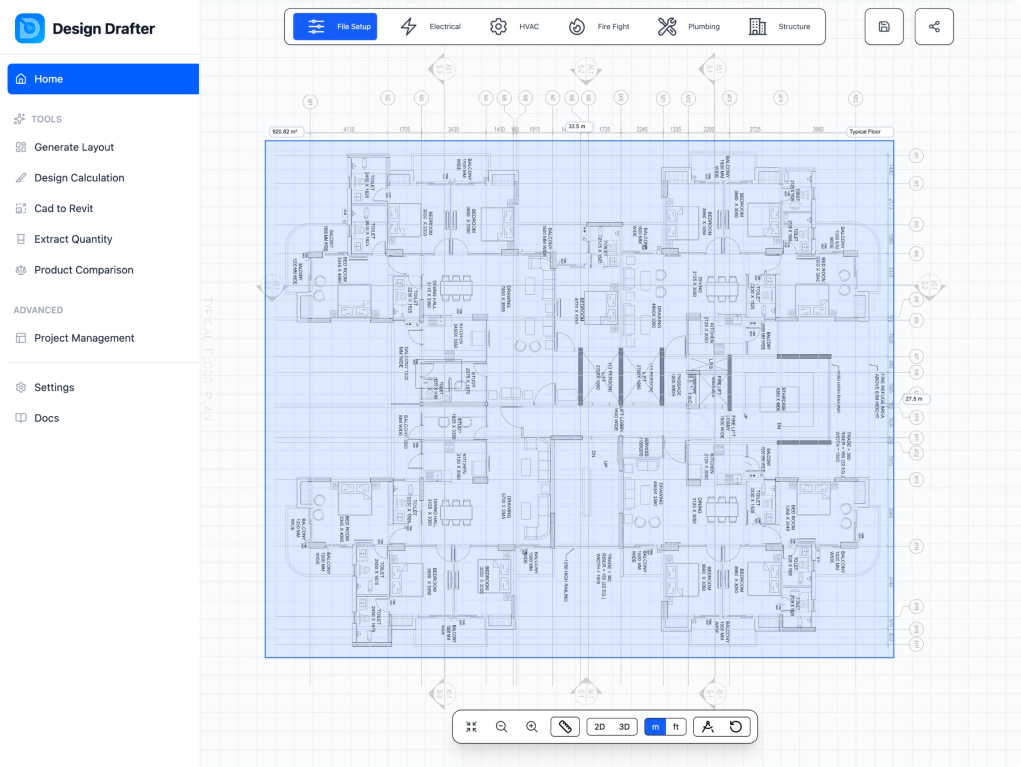Select the ruler measure tool

coord(565,727)
